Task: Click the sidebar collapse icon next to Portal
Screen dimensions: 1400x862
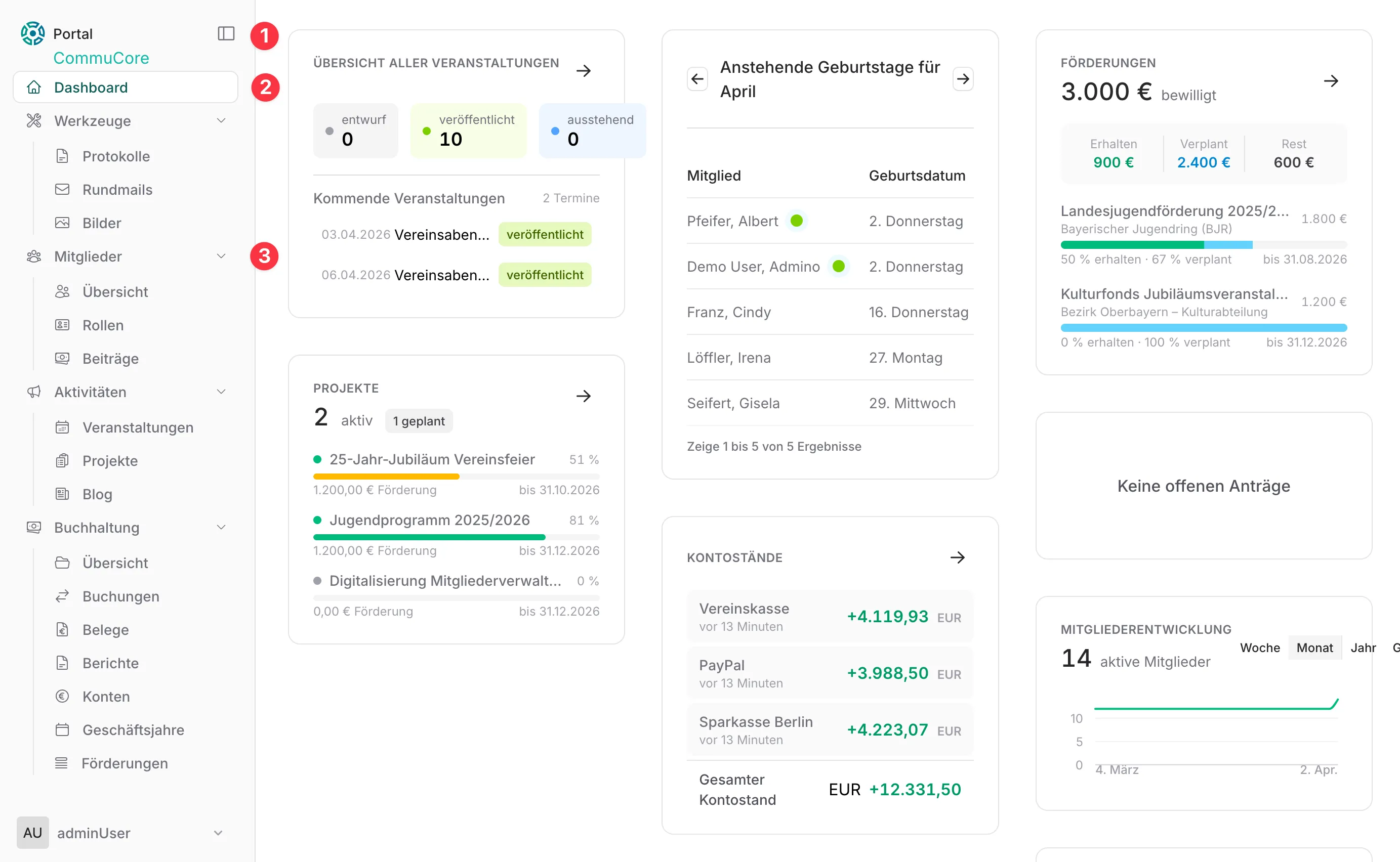Action: tap(226, 33)
